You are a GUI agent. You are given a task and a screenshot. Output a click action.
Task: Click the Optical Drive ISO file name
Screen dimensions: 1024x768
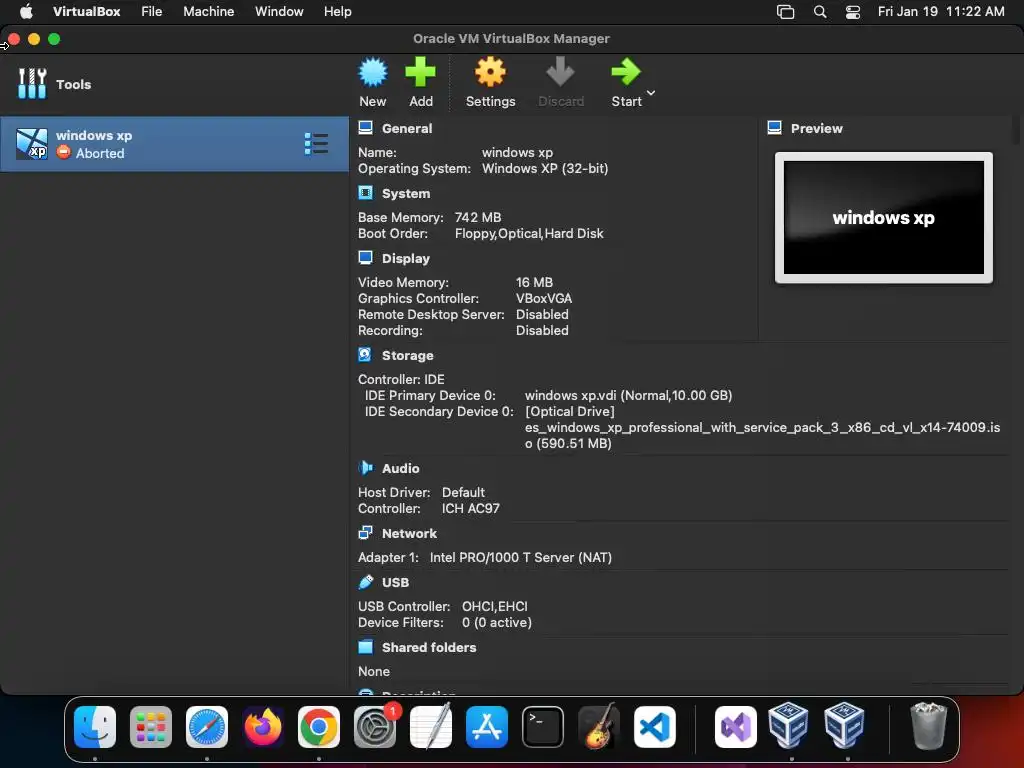[762, 436]
